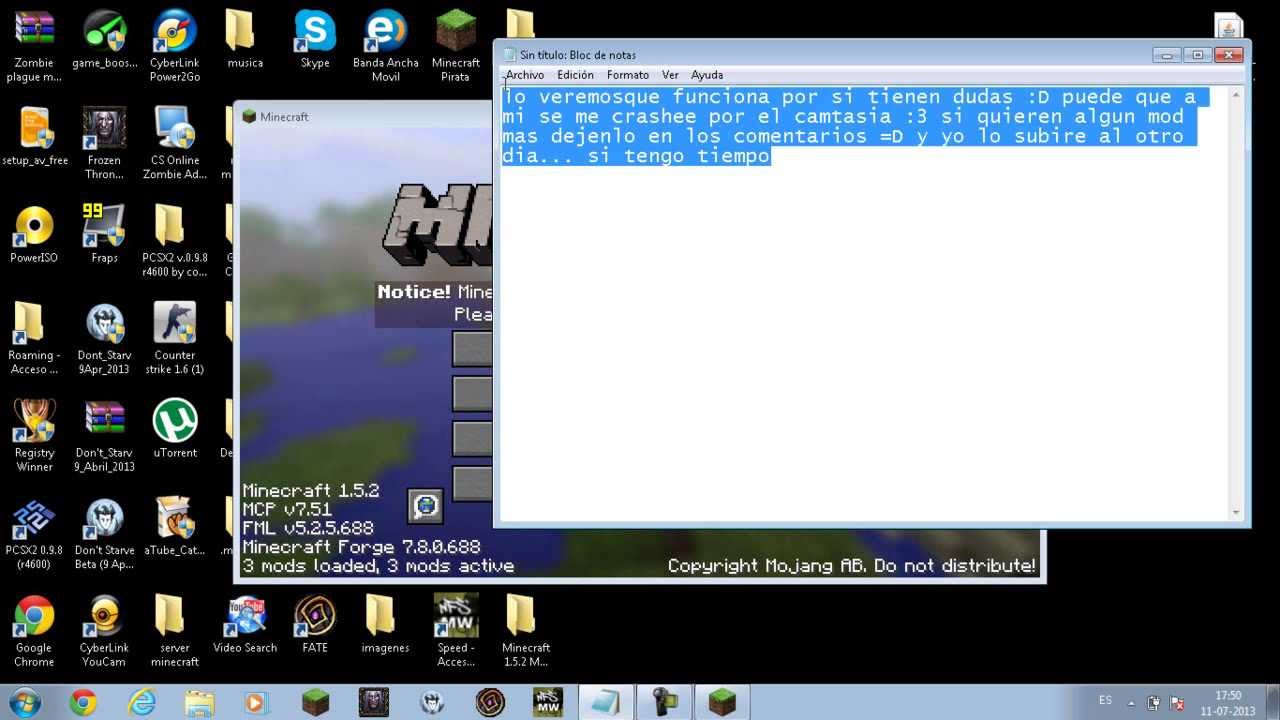Launch CyberLink Power2Go from desktop
This screenshot has width=1280, height=720.
pos(174,45)
